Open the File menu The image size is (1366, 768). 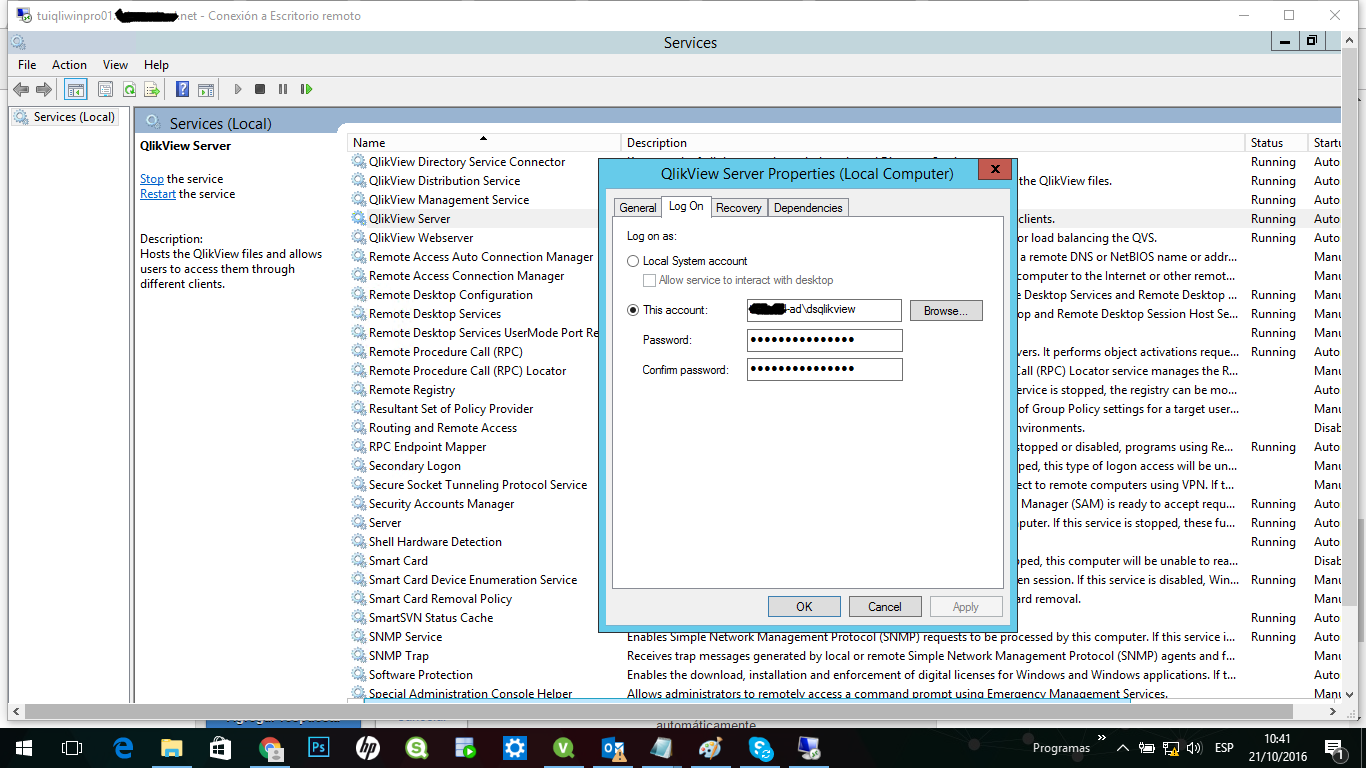(x=27, y=65)
